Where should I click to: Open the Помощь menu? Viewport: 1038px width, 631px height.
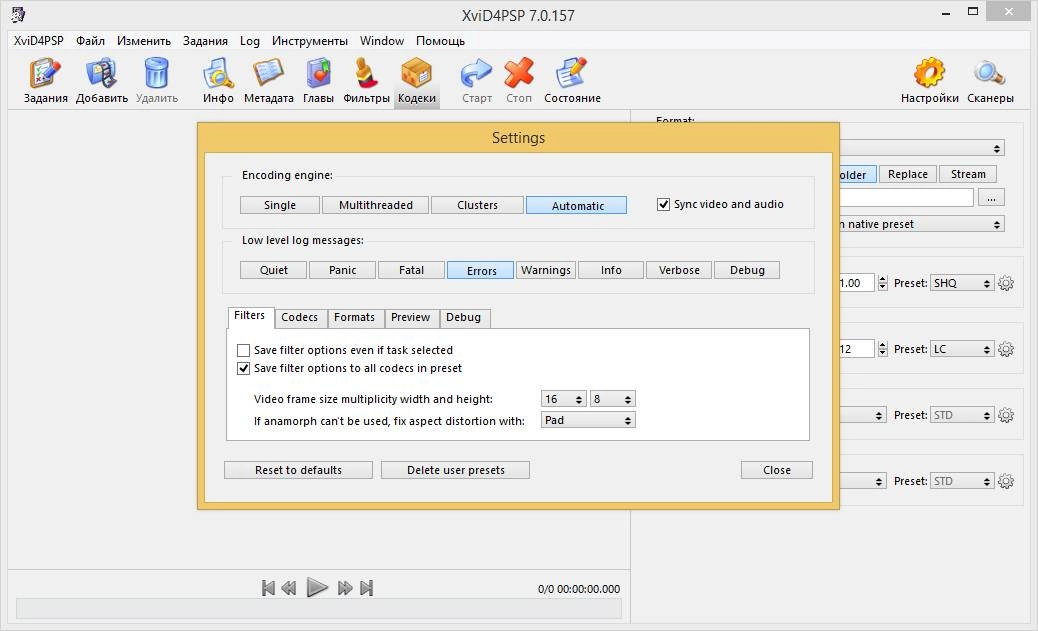coord(440,41)
